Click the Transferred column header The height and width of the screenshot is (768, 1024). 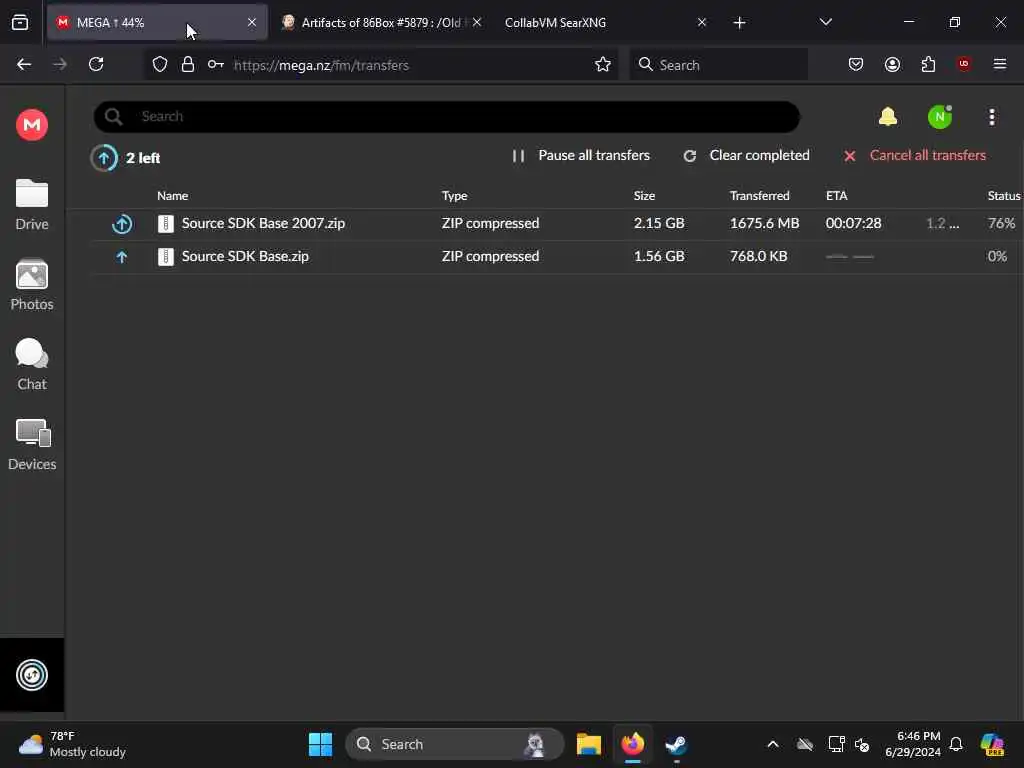(760, 195)
